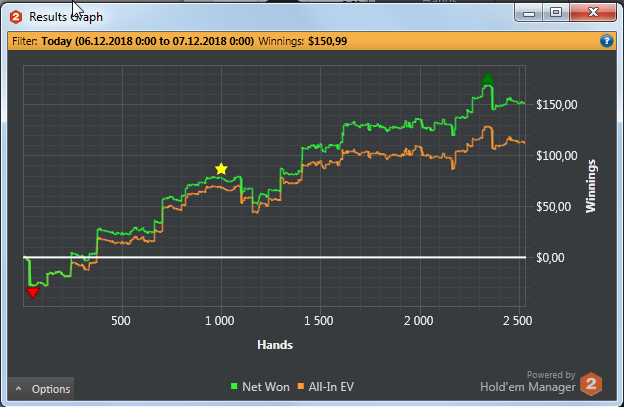
Task: Click the $150,00 axis label
Action: tap(556, 105)
